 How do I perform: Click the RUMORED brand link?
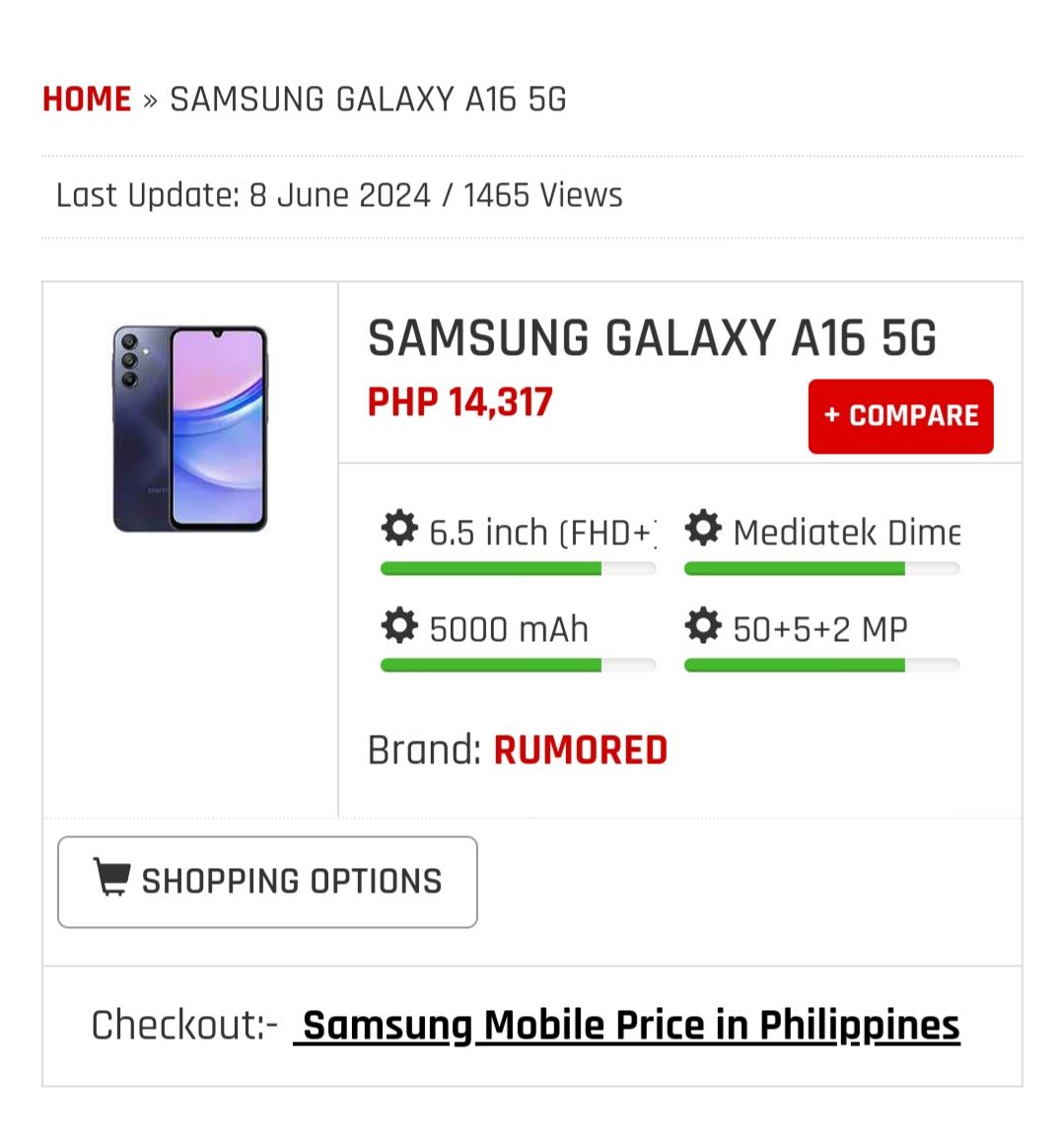point(580,751)
